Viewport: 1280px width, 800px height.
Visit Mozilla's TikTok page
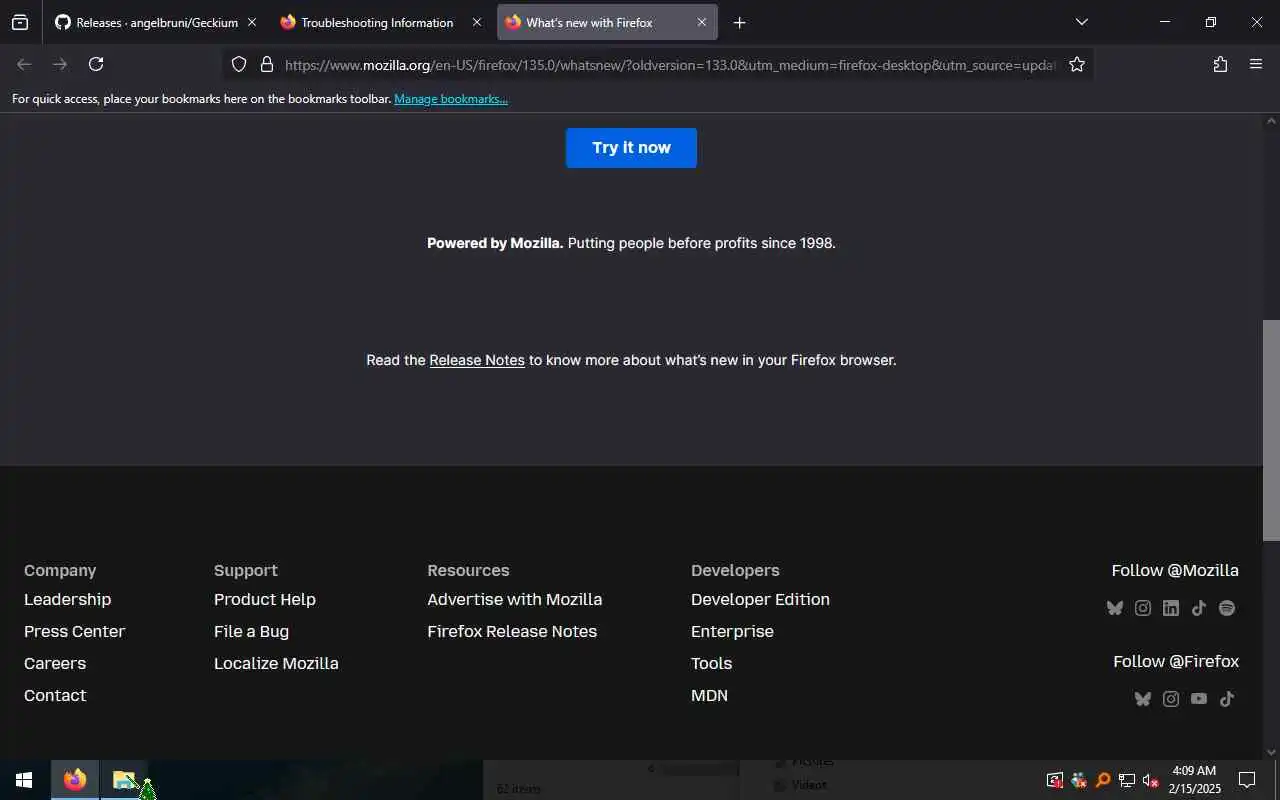click(1199, 608)
